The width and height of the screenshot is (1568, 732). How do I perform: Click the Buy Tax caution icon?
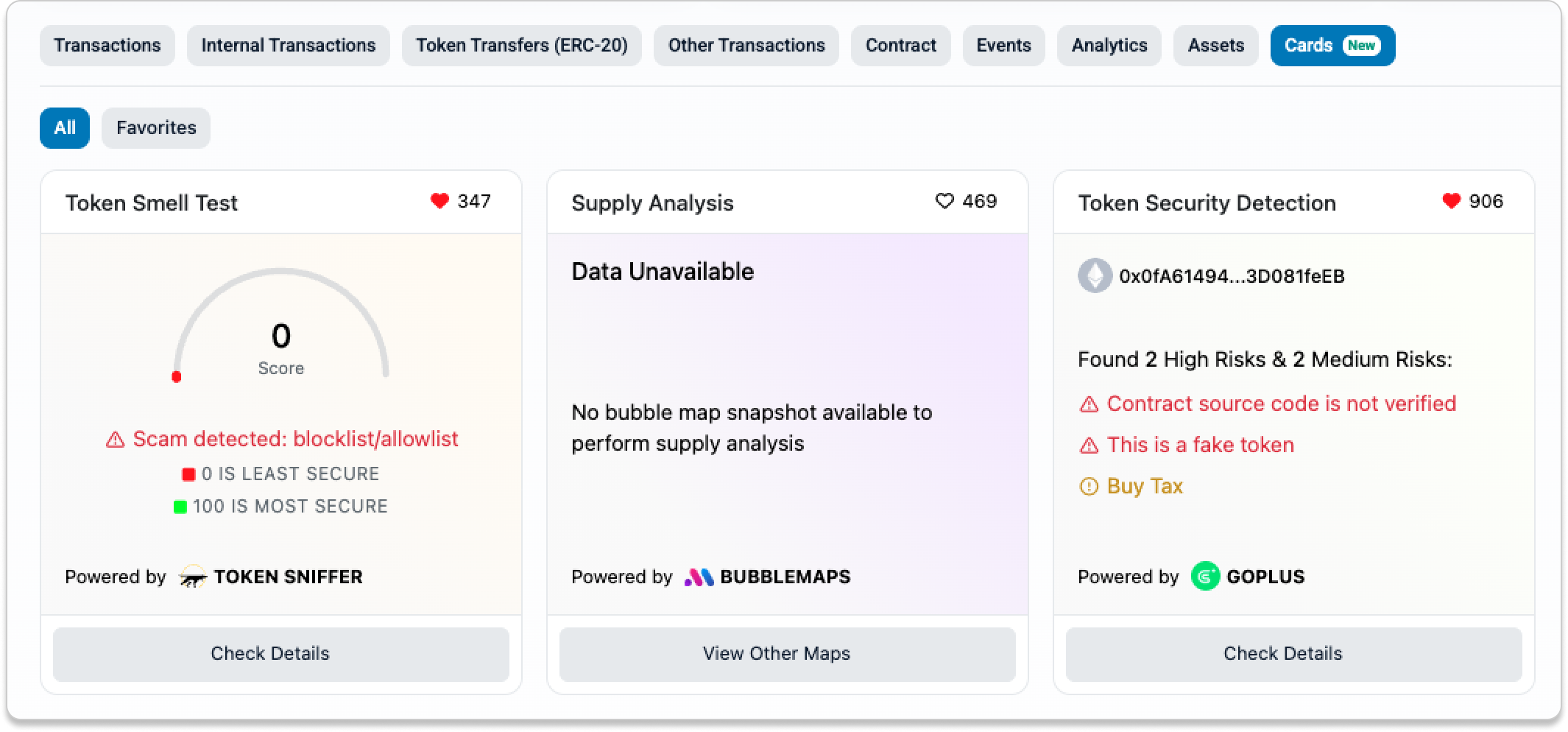pyautogui.click(x=1089, y=487)
